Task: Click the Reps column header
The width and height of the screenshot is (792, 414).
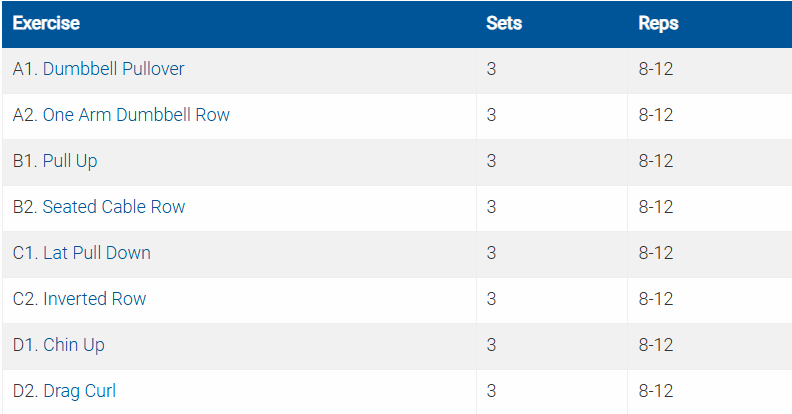Action: click(658, 23)
